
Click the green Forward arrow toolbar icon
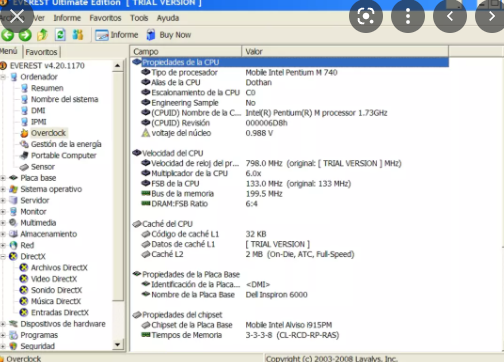click(25, 35)
